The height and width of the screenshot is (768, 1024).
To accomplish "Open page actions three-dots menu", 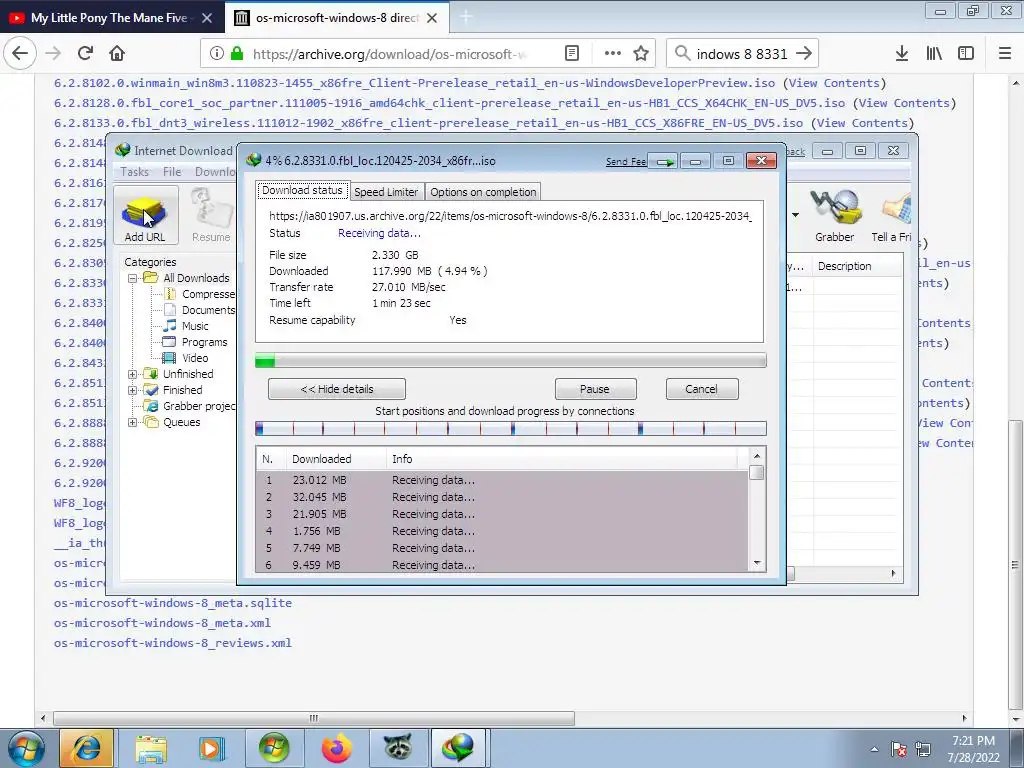I will pyautogui.click(x=613, y=54).
